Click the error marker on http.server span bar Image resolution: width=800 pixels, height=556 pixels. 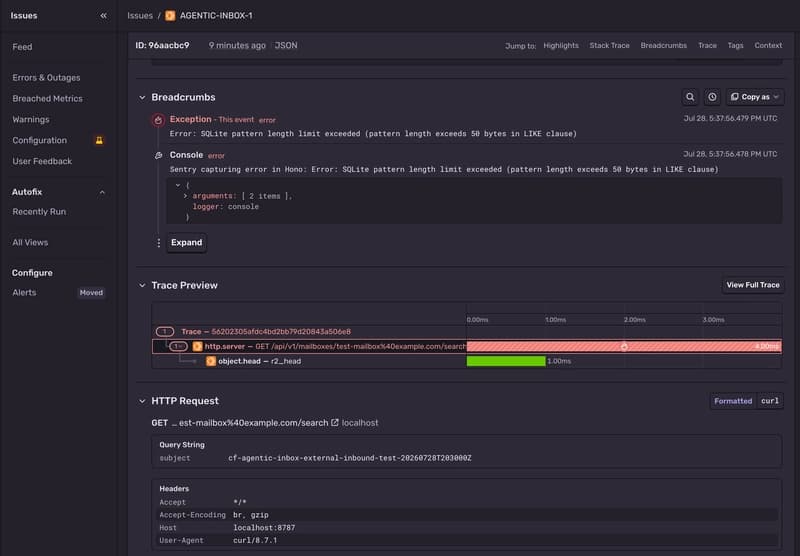pyautogui.click(x=624, y=346)
